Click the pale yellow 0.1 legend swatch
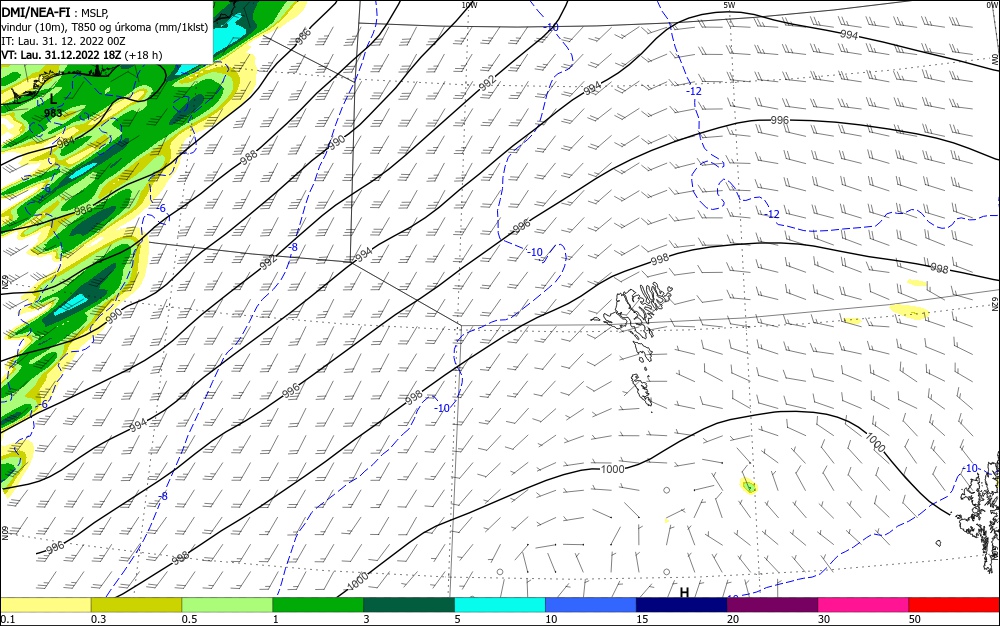Image resolution: width=1000 pixels, height=626 pixels. coord(45,606)
